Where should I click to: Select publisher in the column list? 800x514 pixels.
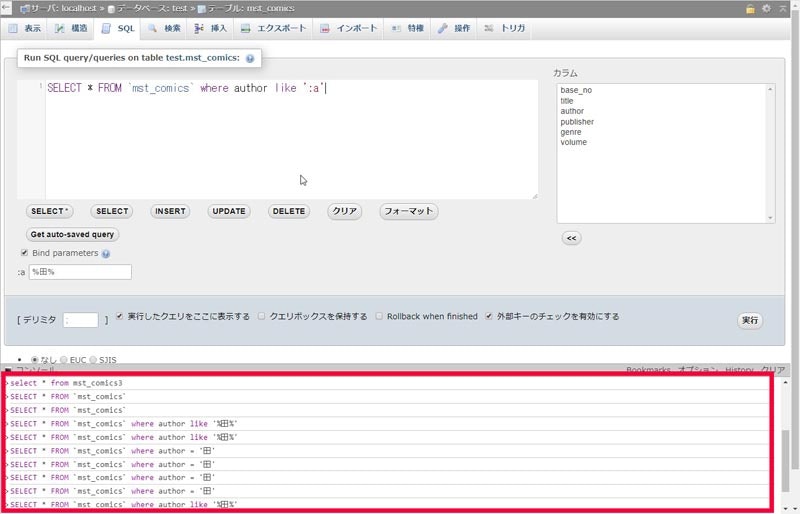pos(577,122)
